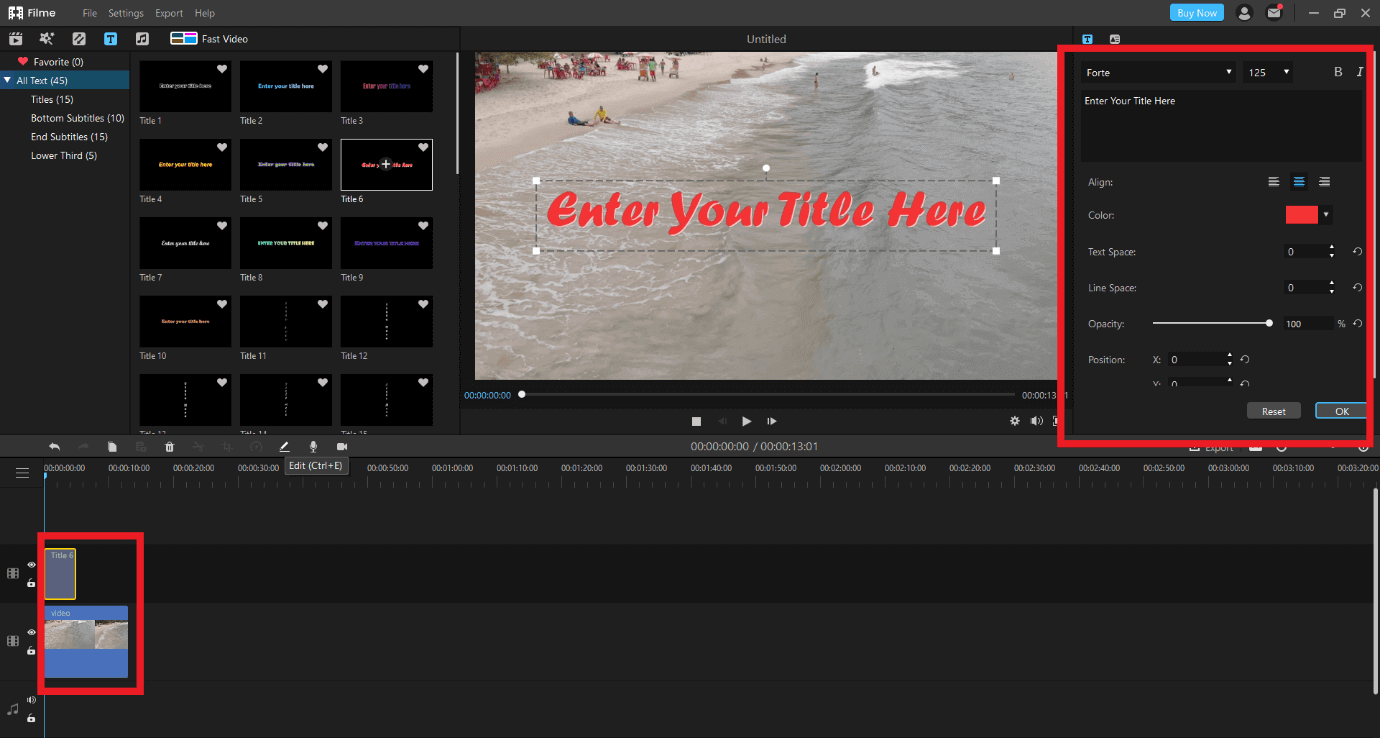
Task: Click the Reset button in text panel
Action: pos(1274,411)
